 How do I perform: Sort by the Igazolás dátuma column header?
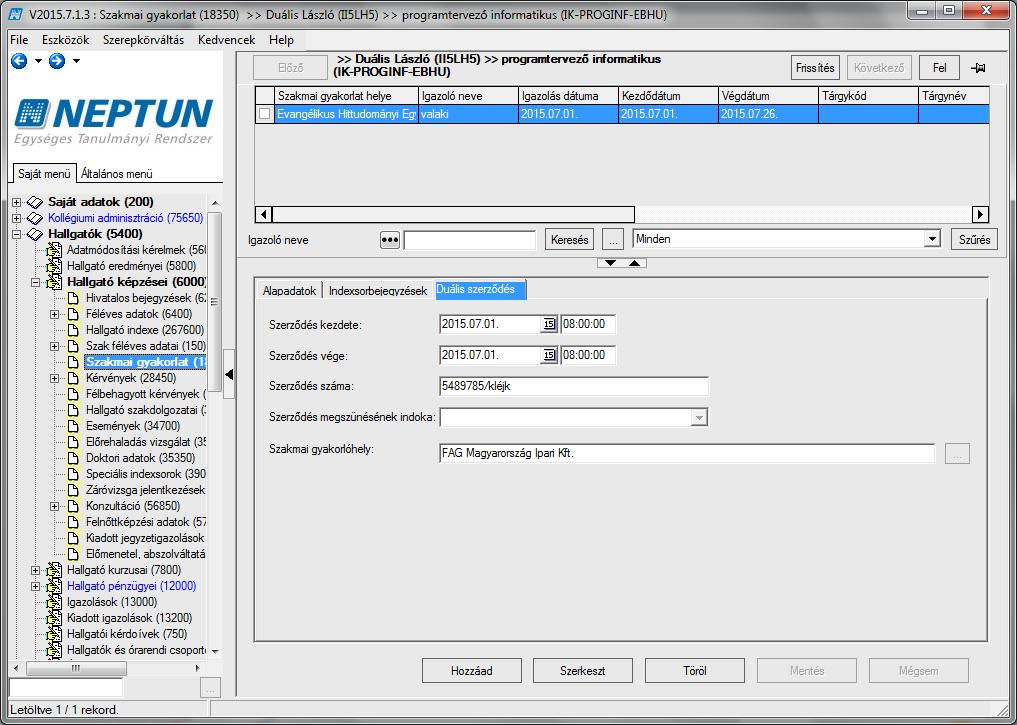coord(568,96)
